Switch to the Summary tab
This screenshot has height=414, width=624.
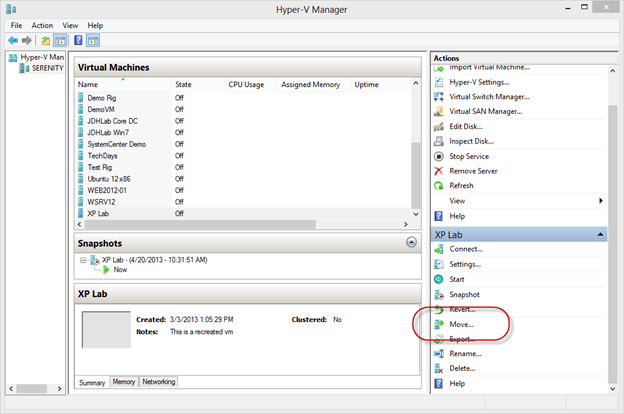(92, 383)
